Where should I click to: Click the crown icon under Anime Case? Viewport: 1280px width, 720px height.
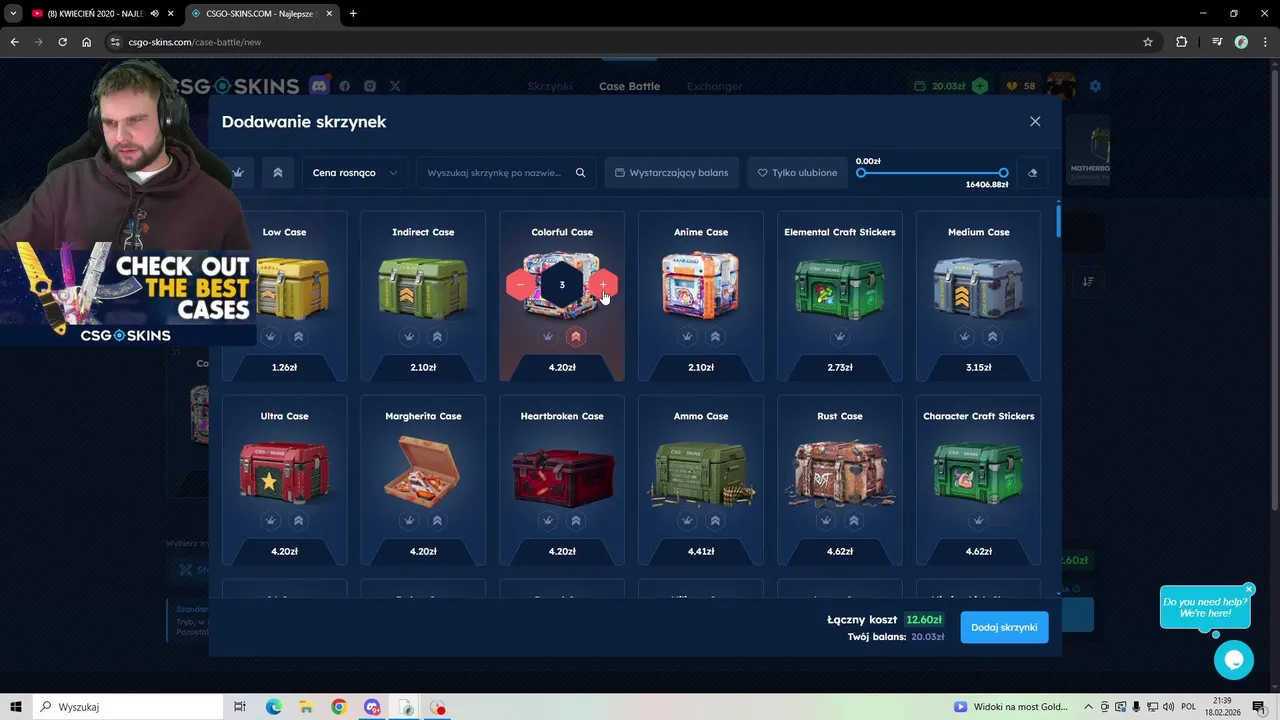[x=687, y=337]
